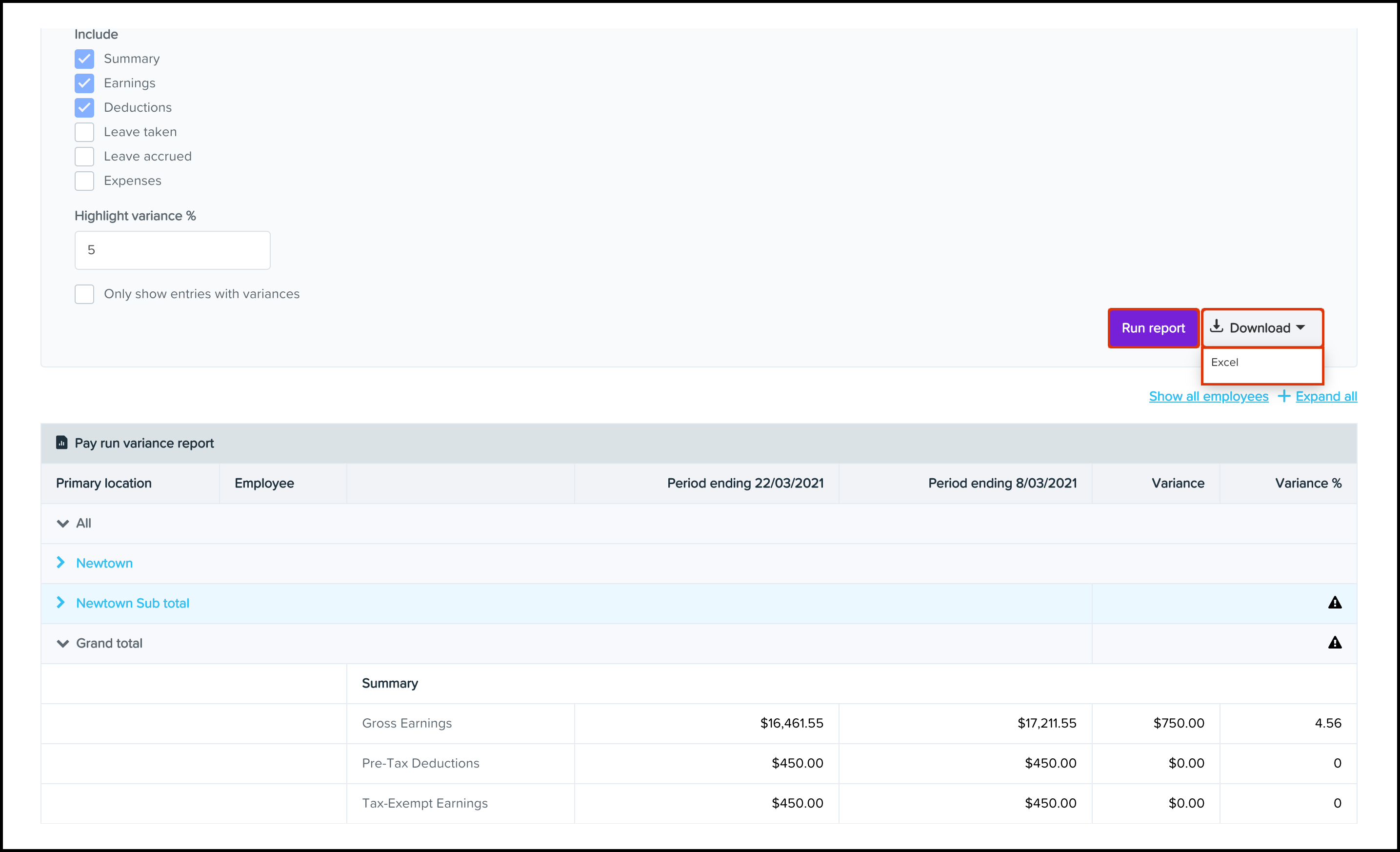
Task: Expand the Newtown row chevron
Action: click(61, 562)
